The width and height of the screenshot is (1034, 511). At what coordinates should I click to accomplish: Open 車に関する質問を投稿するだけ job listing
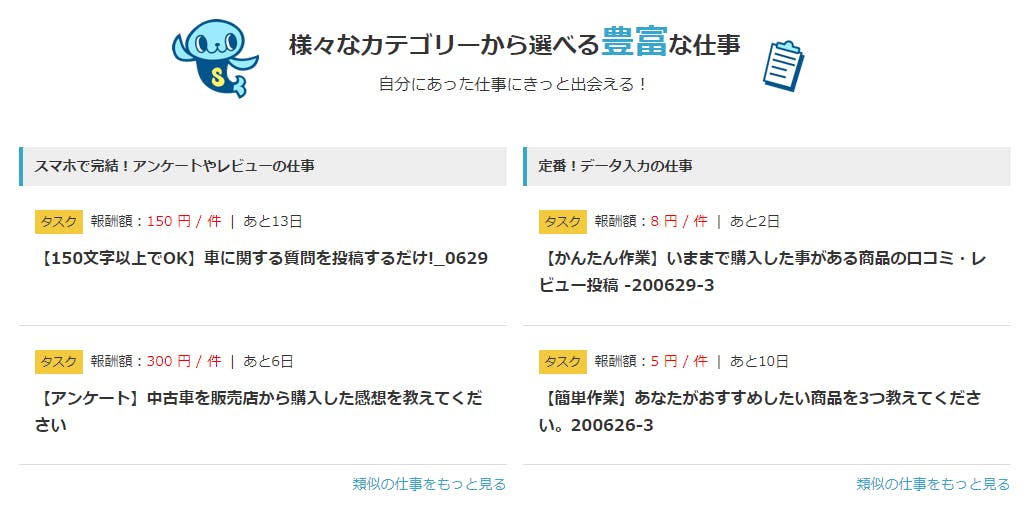(x=262, y=258)
